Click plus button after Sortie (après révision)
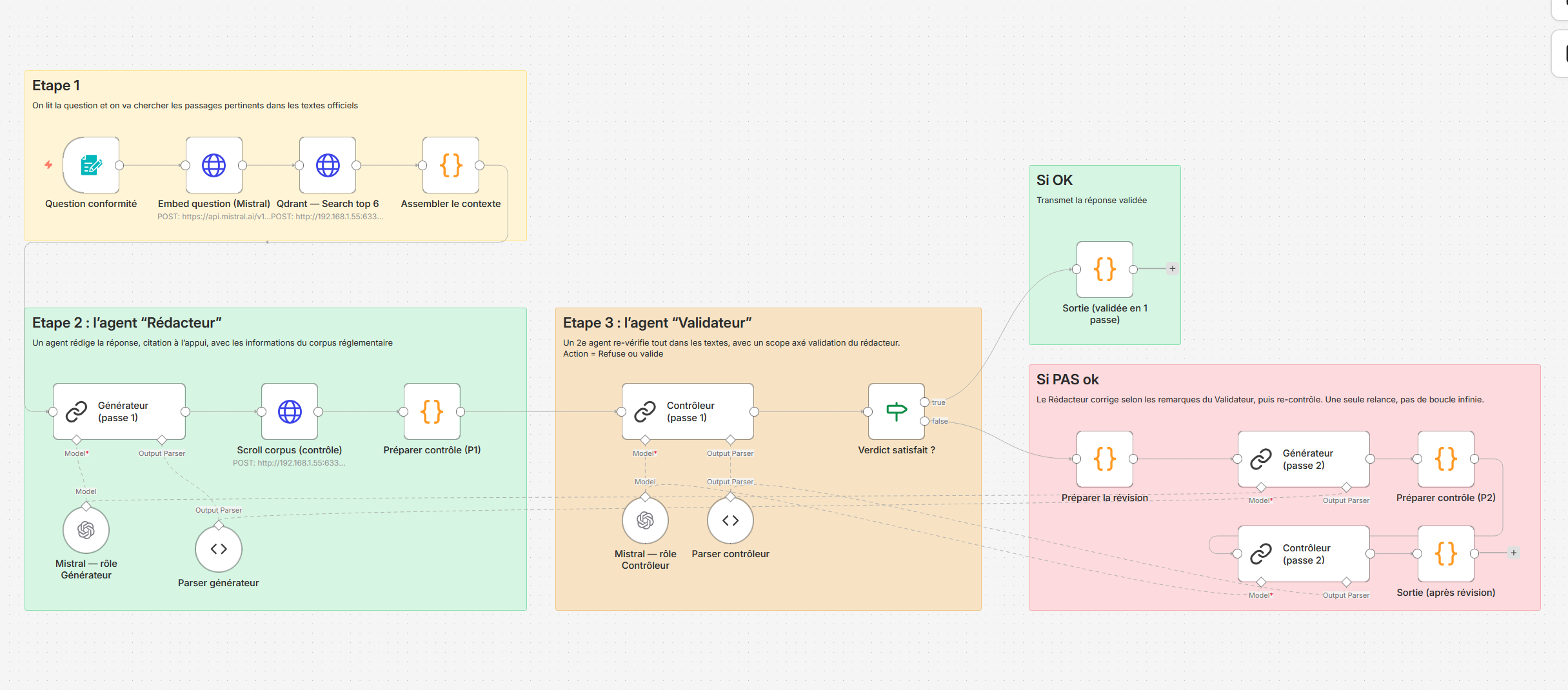The image size is (1568, 690). click(1514, 553)
